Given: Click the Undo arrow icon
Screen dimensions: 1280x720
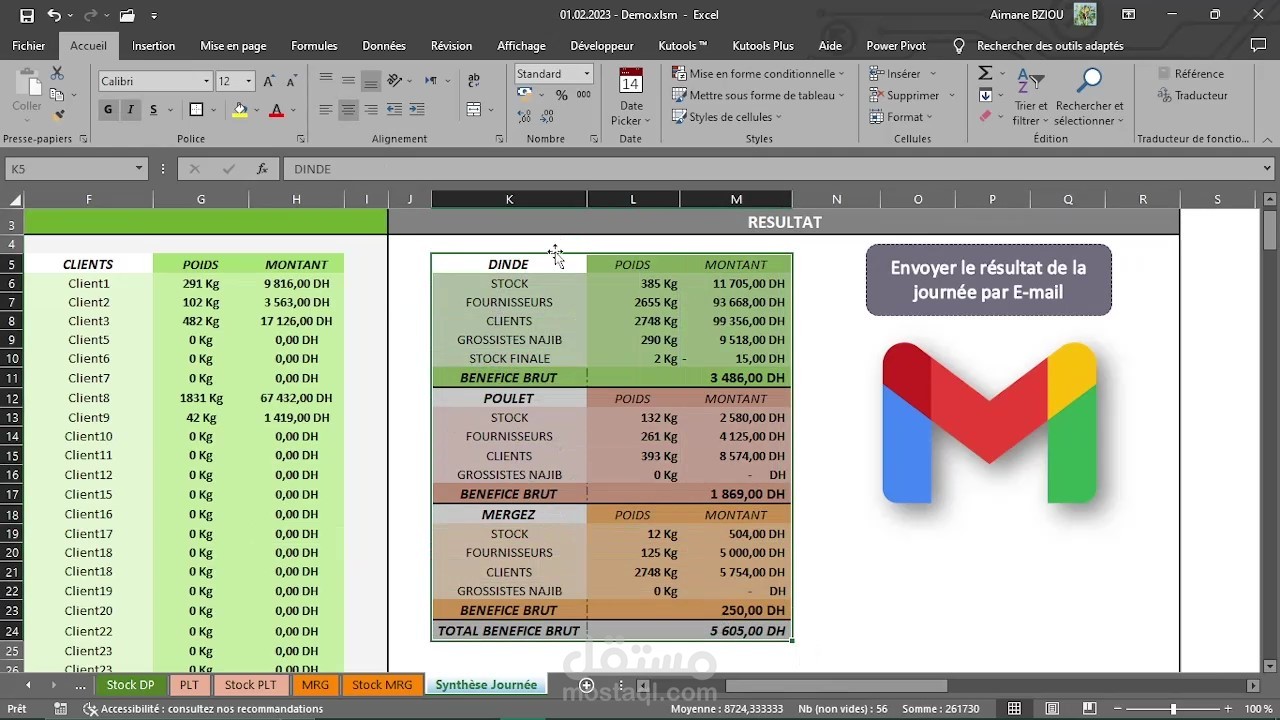Looking at the screenshot, I should [54, 15].
